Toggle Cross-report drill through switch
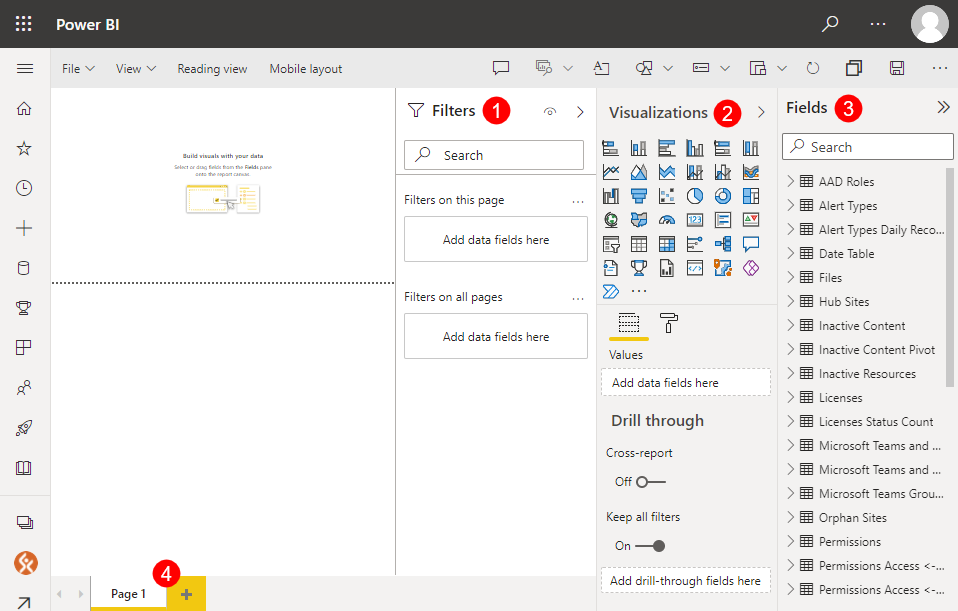 click(651, 482)
